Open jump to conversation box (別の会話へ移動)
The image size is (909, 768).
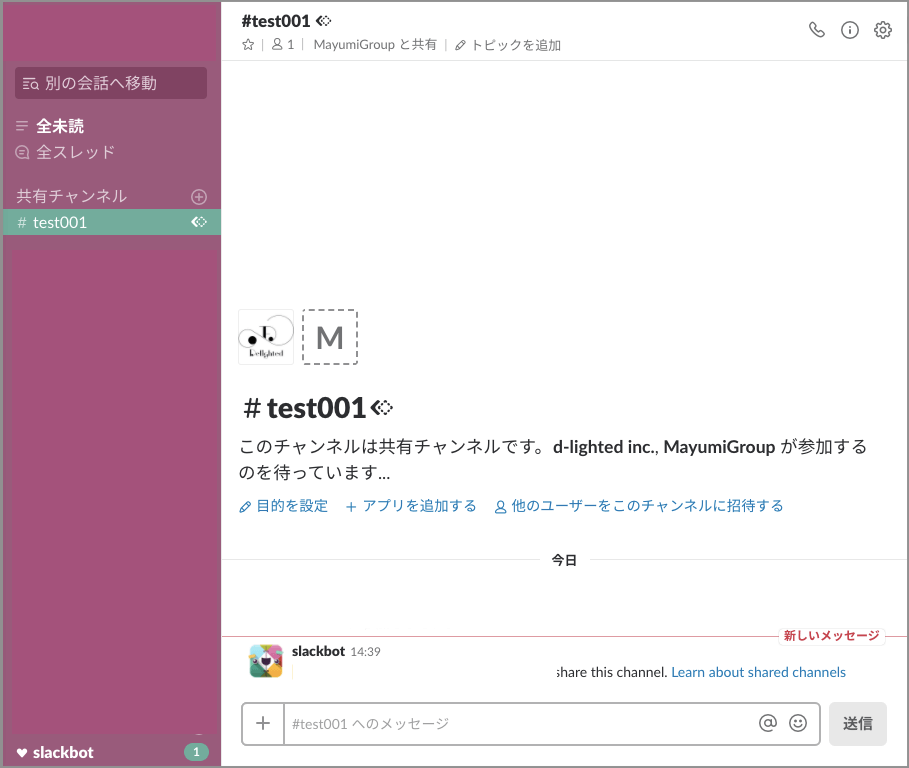(x=111, y=83)
